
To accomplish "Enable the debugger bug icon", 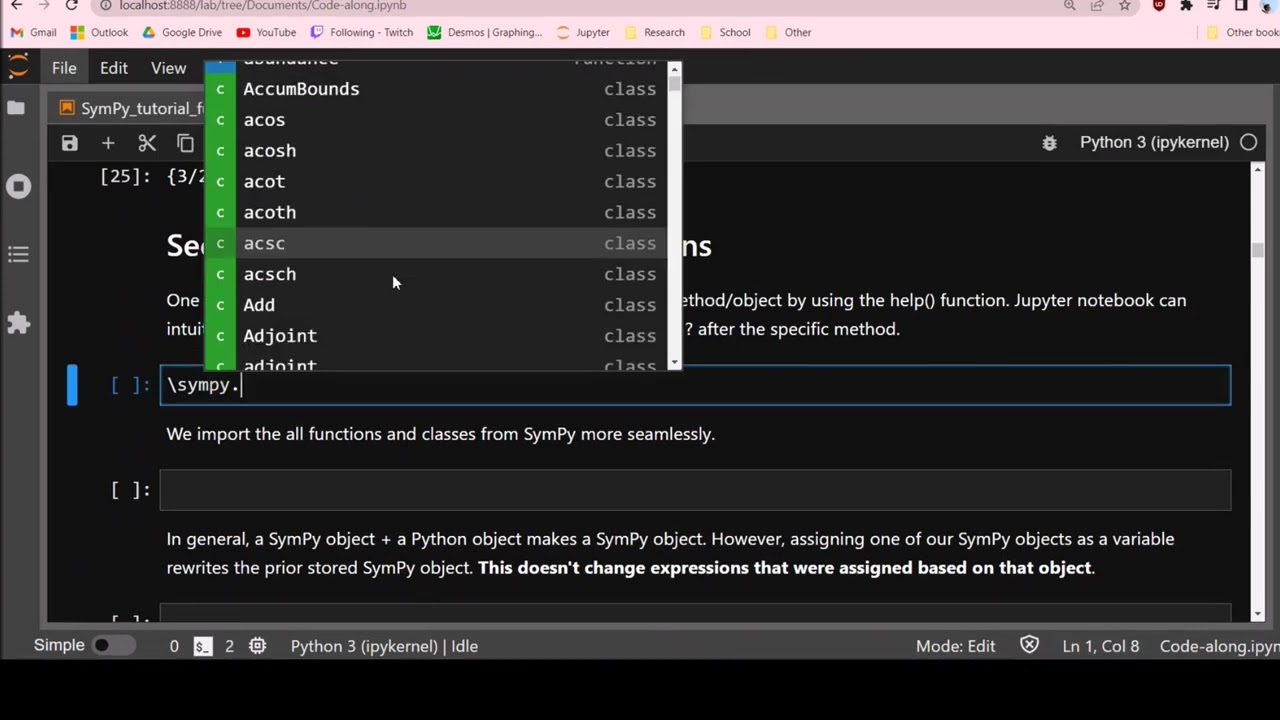I will pyautogui.click(x=1049, y=143).
